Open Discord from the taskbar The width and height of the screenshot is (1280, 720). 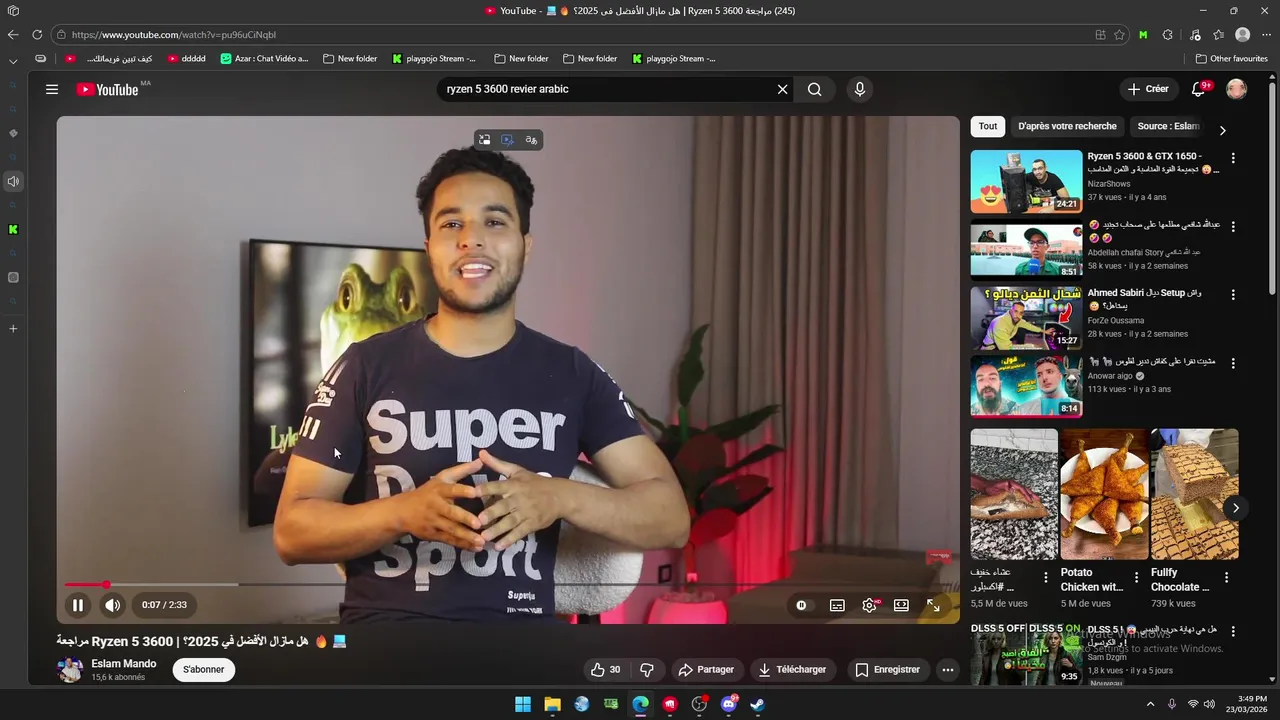(729, 704)
